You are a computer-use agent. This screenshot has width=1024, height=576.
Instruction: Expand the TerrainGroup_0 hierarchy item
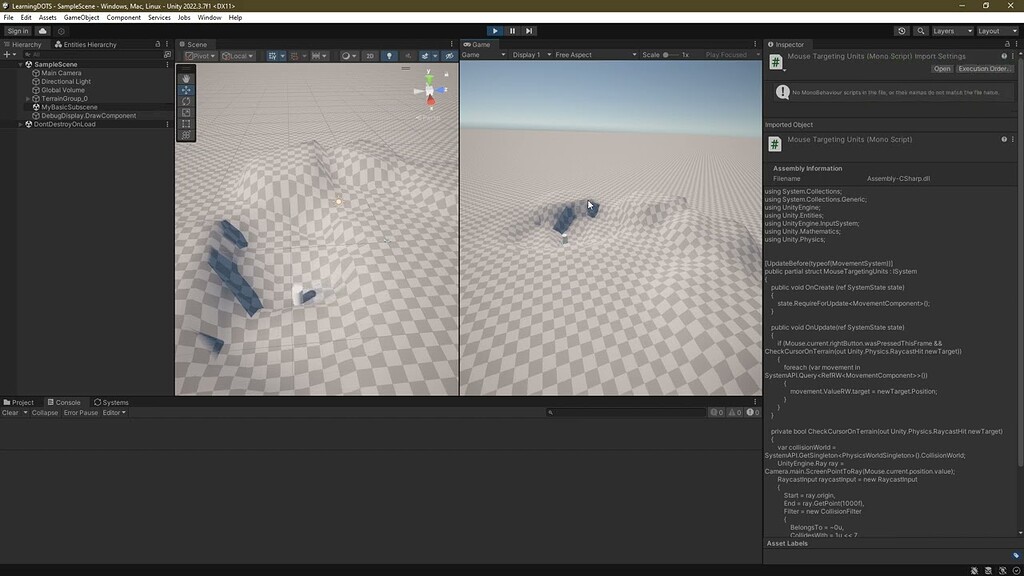(x=30, y=98)
